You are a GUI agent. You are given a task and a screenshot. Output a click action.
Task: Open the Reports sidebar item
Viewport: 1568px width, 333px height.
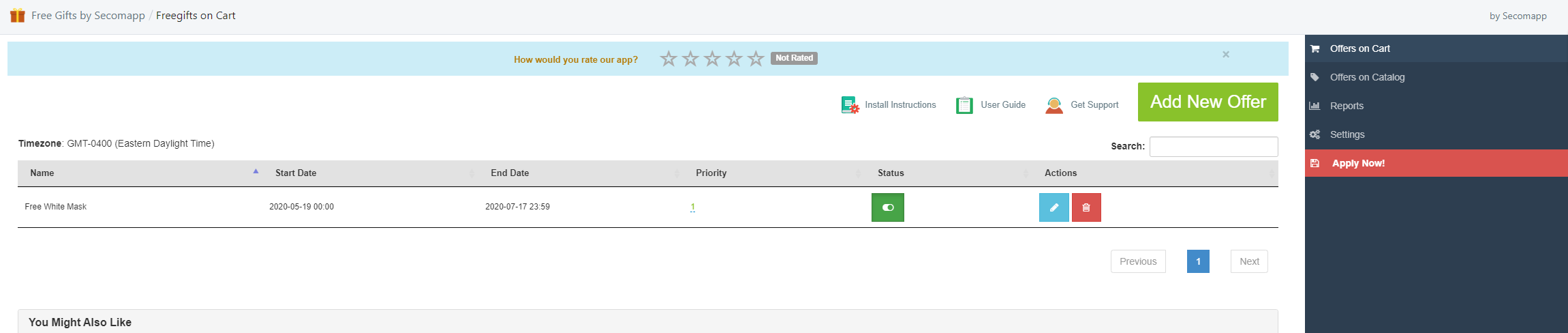tap(1347, 106)
